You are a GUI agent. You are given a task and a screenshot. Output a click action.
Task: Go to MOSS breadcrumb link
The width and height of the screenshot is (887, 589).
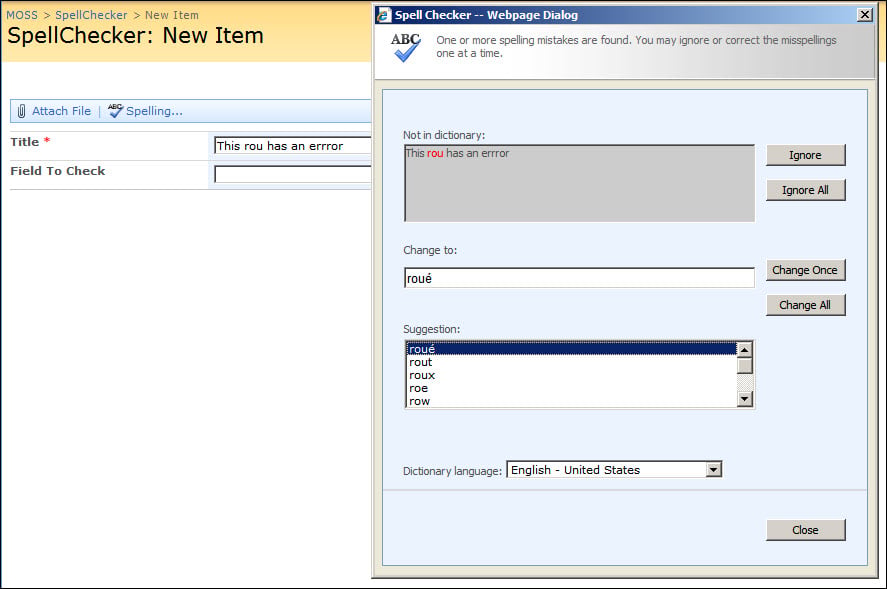tap(22, 15)
